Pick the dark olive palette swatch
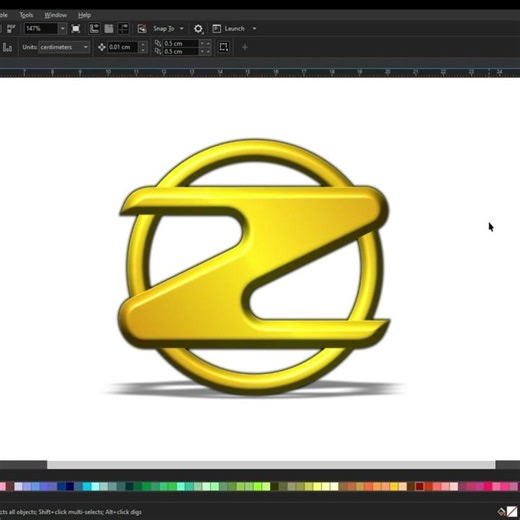The image size is (520, 520). coord(275,487)
